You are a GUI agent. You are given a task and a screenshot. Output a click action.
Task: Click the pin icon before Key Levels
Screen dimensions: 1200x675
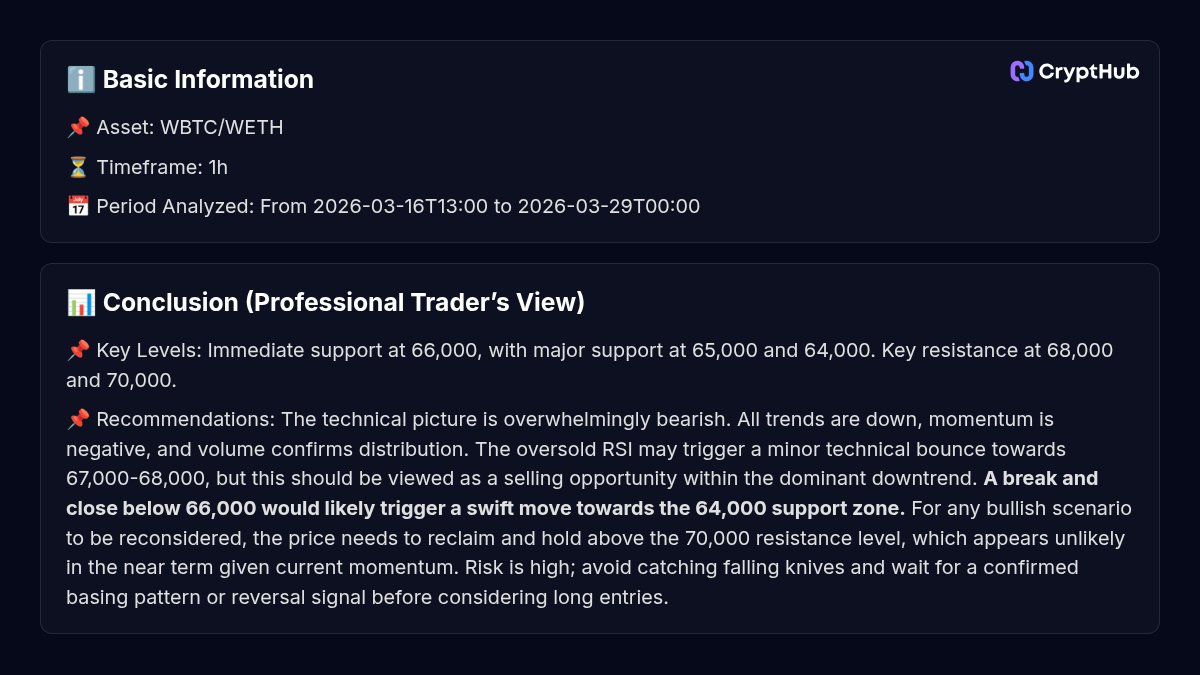click(78, 351)
